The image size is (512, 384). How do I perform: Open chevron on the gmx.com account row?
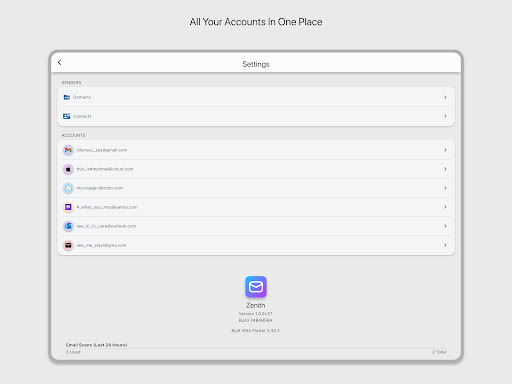coord(445,245)
